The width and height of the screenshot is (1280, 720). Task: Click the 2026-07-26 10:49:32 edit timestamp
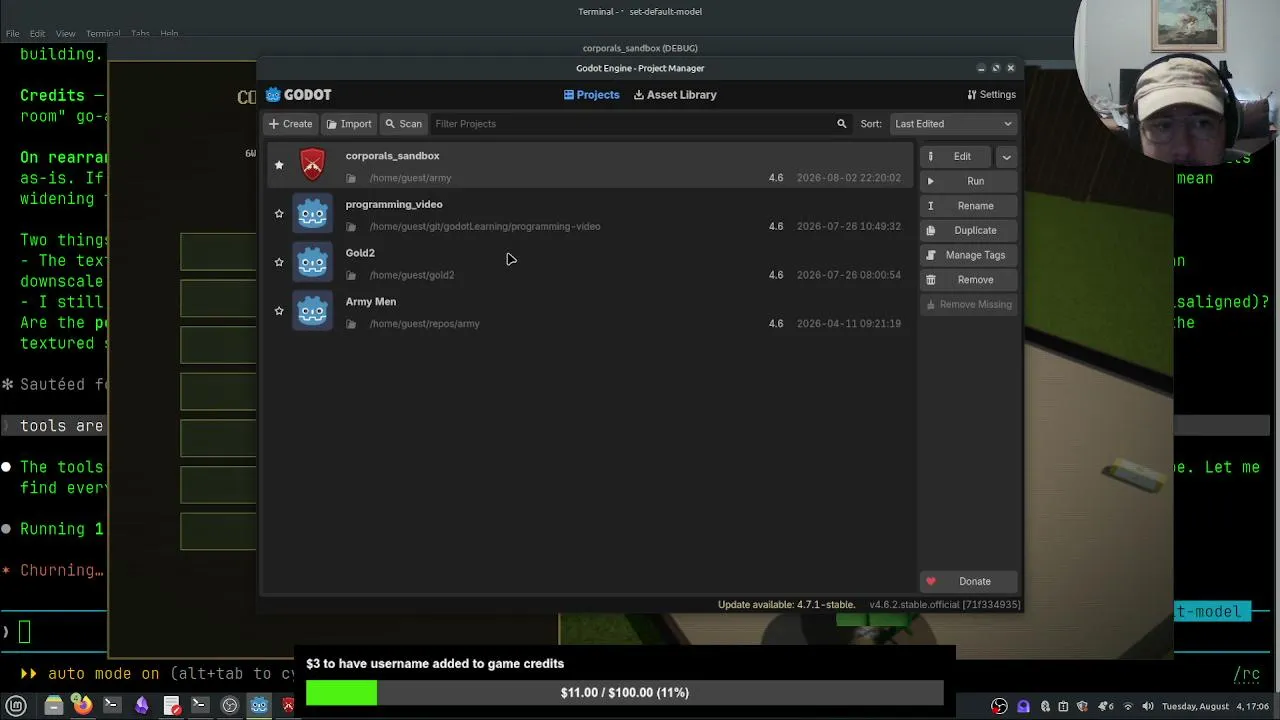(849, 227)
